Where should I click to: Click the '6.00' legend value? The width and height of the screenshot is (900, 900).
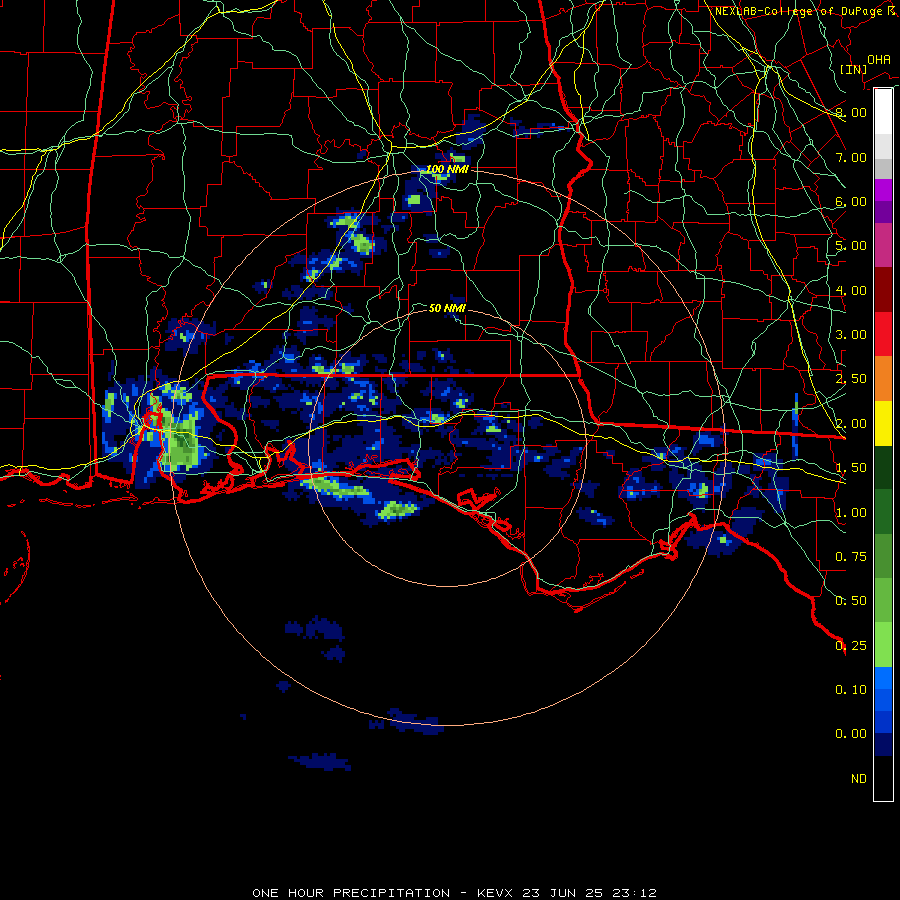[851, 201]
